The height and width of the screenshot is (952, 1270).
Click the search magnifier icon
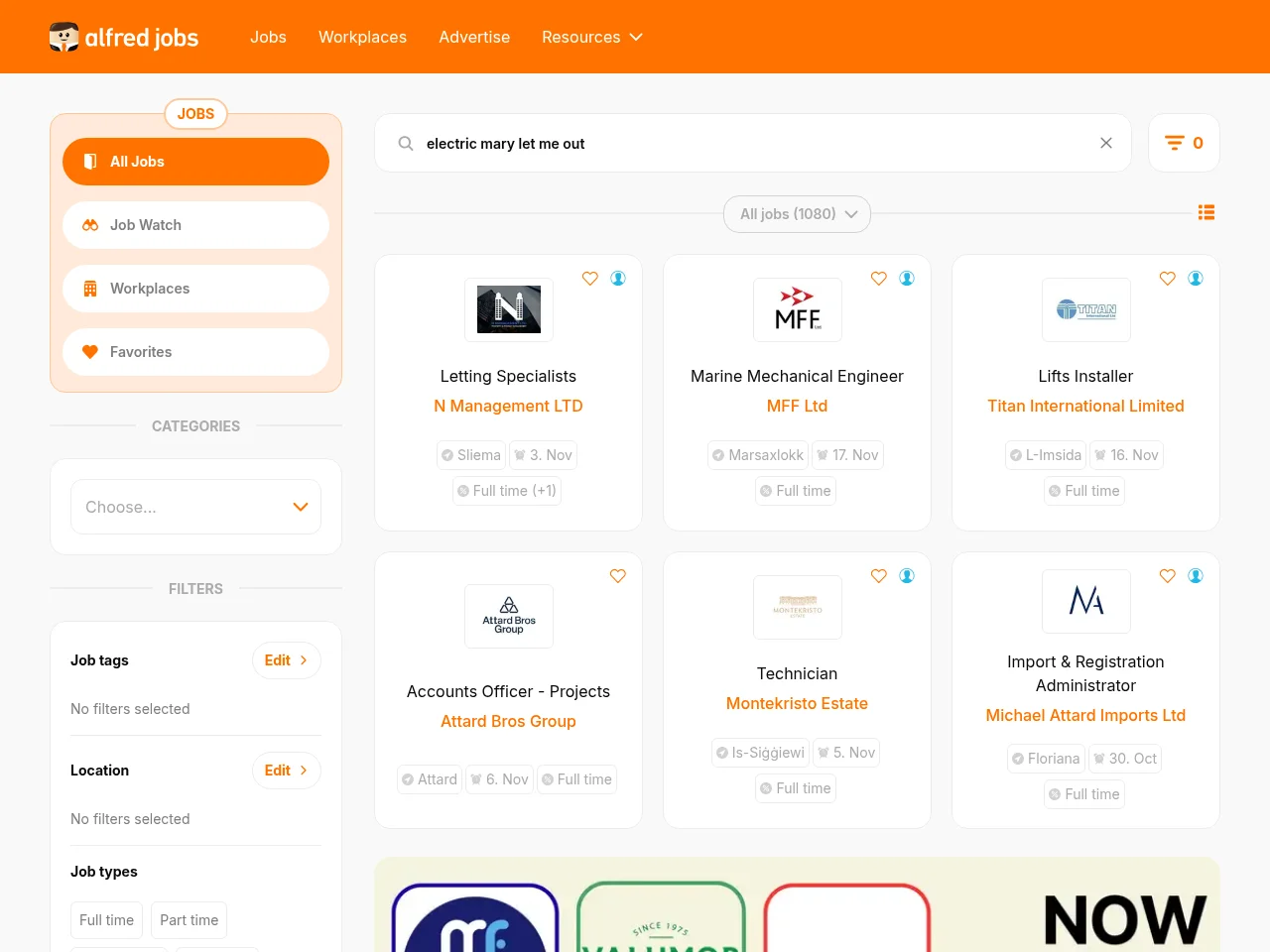pyautogui.click(x=406, y=144)
